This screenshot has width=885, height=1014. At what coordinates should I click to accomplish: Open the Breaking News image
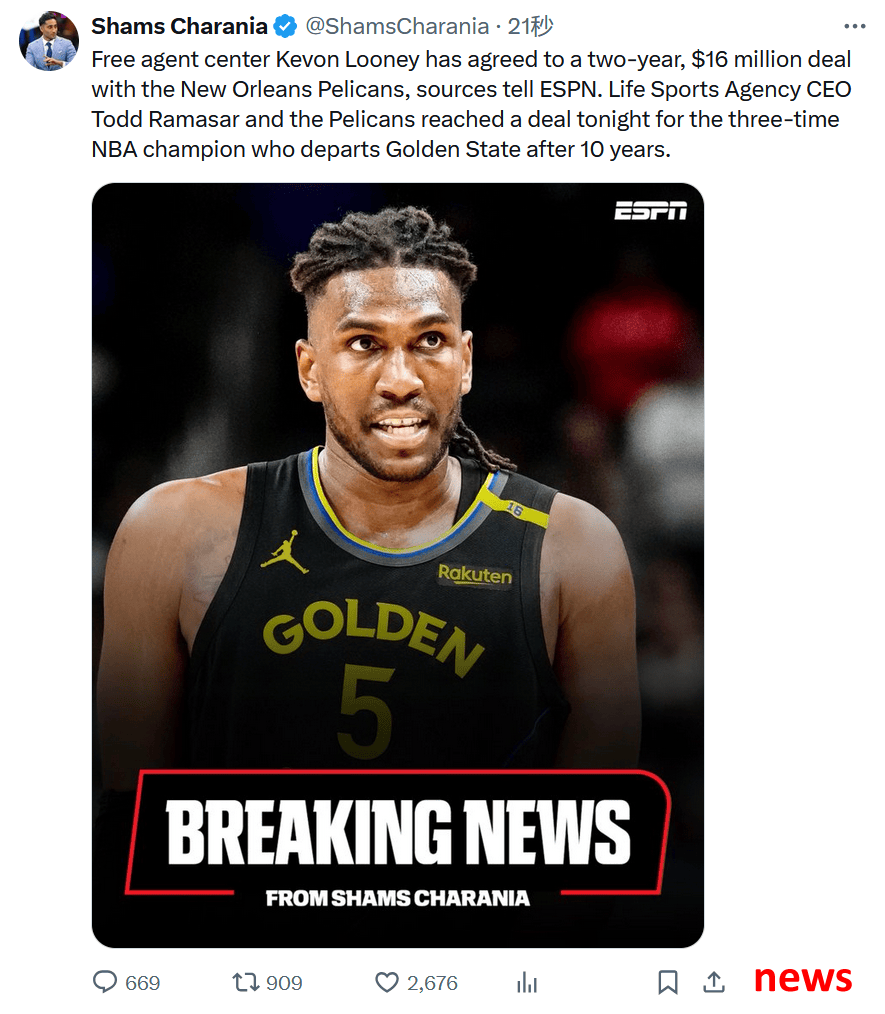(398, 565)
